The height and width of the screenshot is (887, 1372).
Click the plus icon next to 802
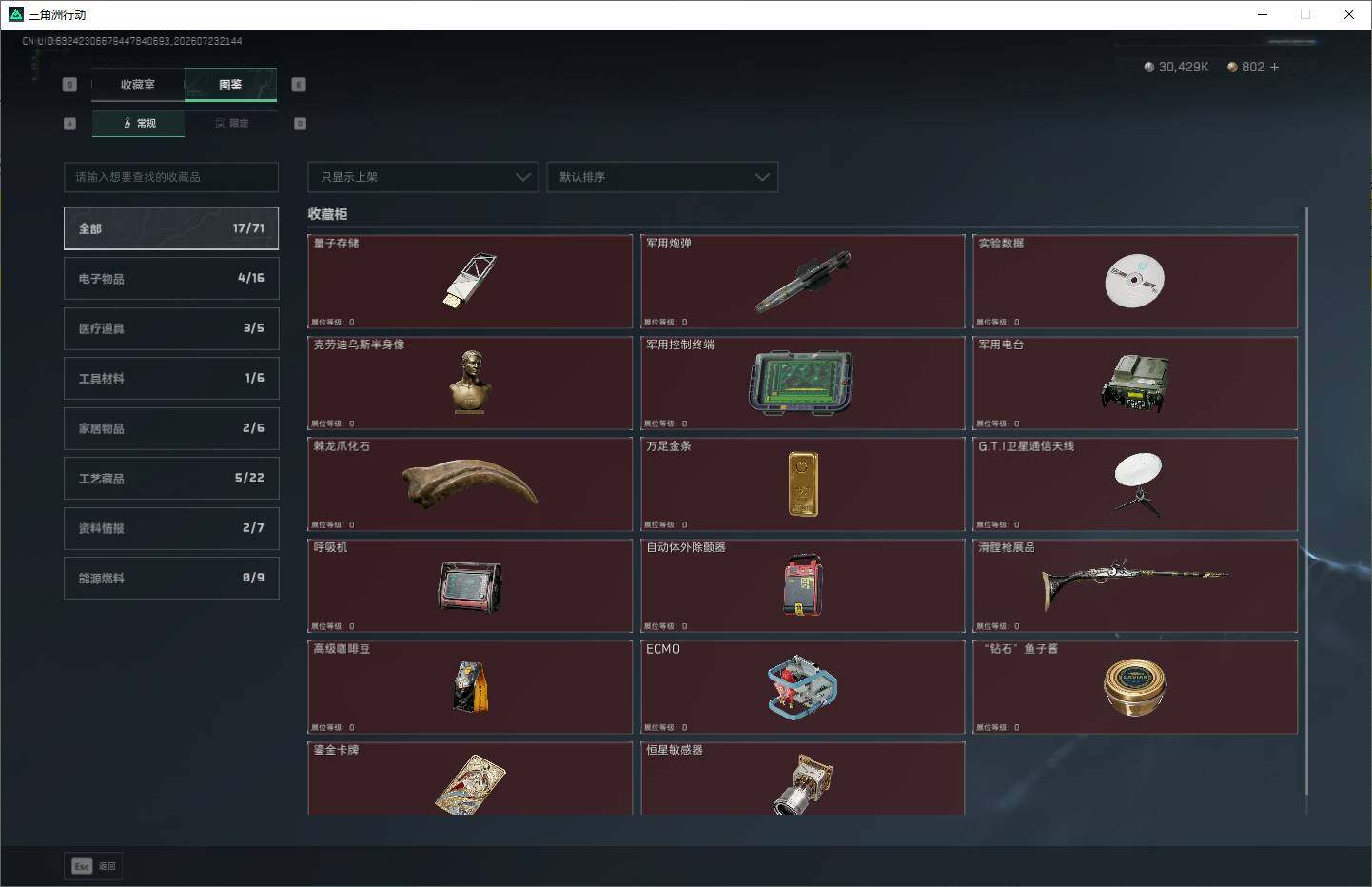(x=1274, y=67)
